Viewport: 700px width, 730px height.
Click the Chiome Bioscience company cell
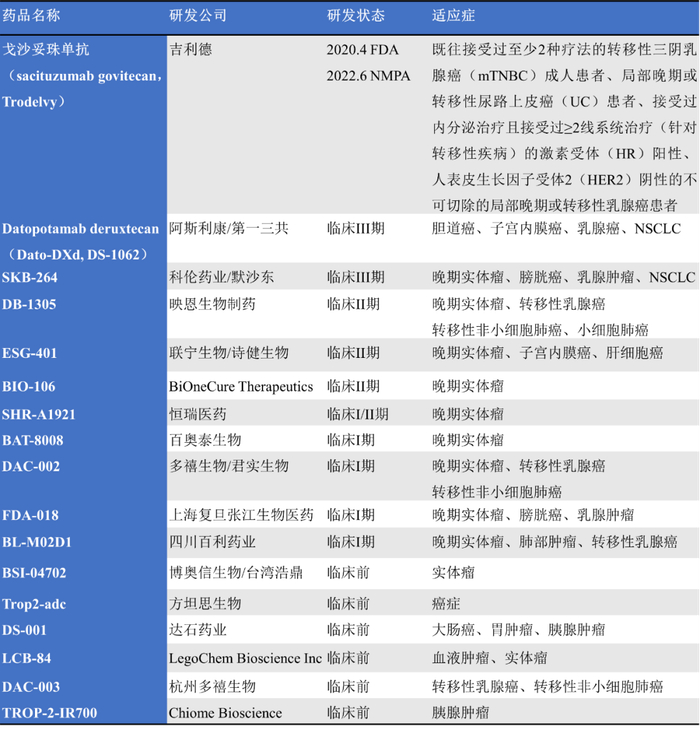tap(225, 713)
